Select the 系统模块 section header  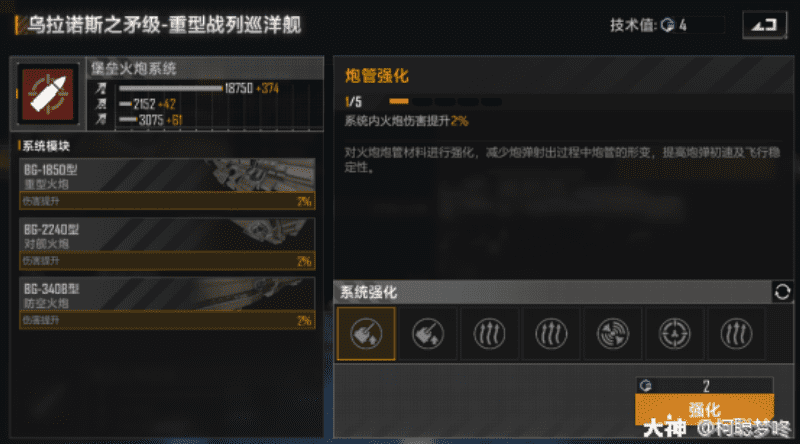click(x=45, y=146)
